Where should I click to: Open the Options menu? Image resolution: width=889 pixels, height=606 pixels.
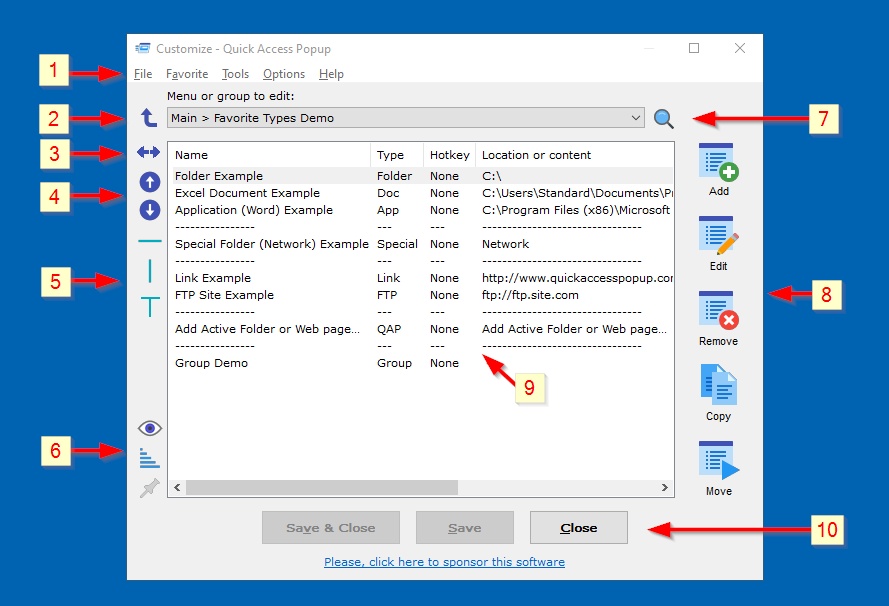(x=283, y=73)
